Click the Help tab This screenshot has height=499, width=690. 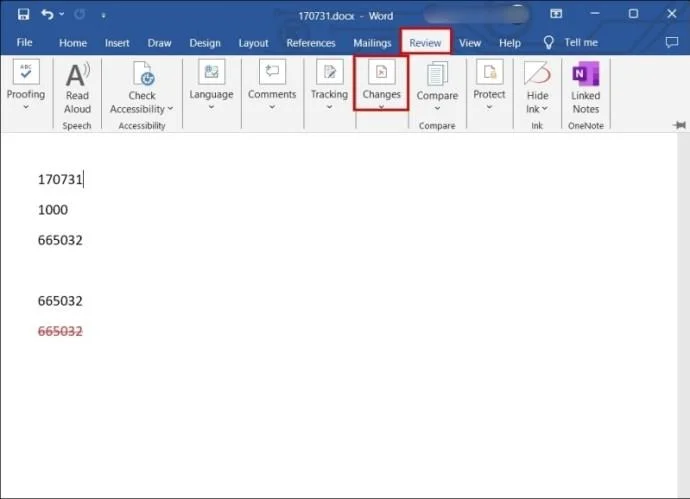(x=510, y=43)
